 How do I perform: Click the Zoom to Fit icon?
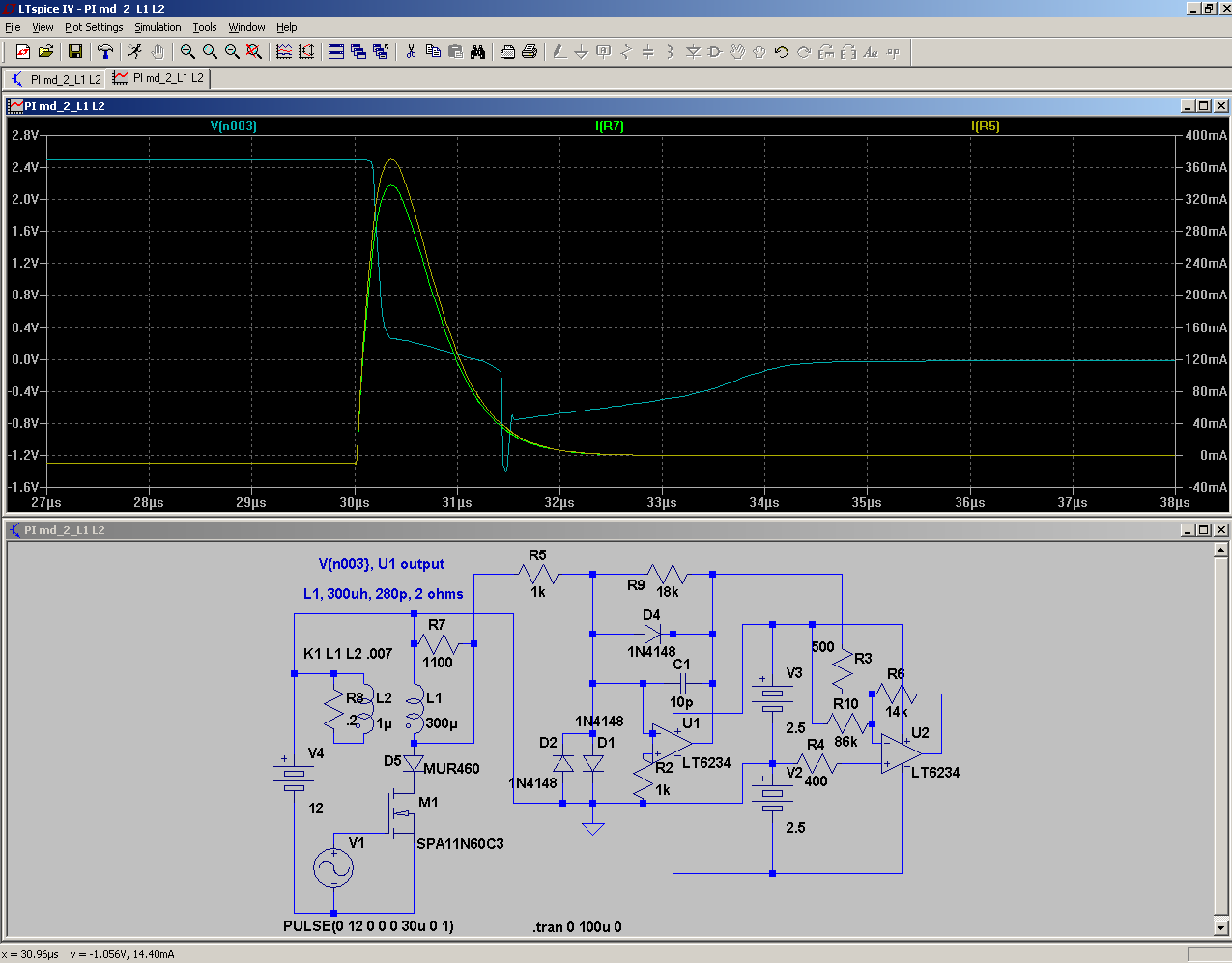tap(254, 52)
